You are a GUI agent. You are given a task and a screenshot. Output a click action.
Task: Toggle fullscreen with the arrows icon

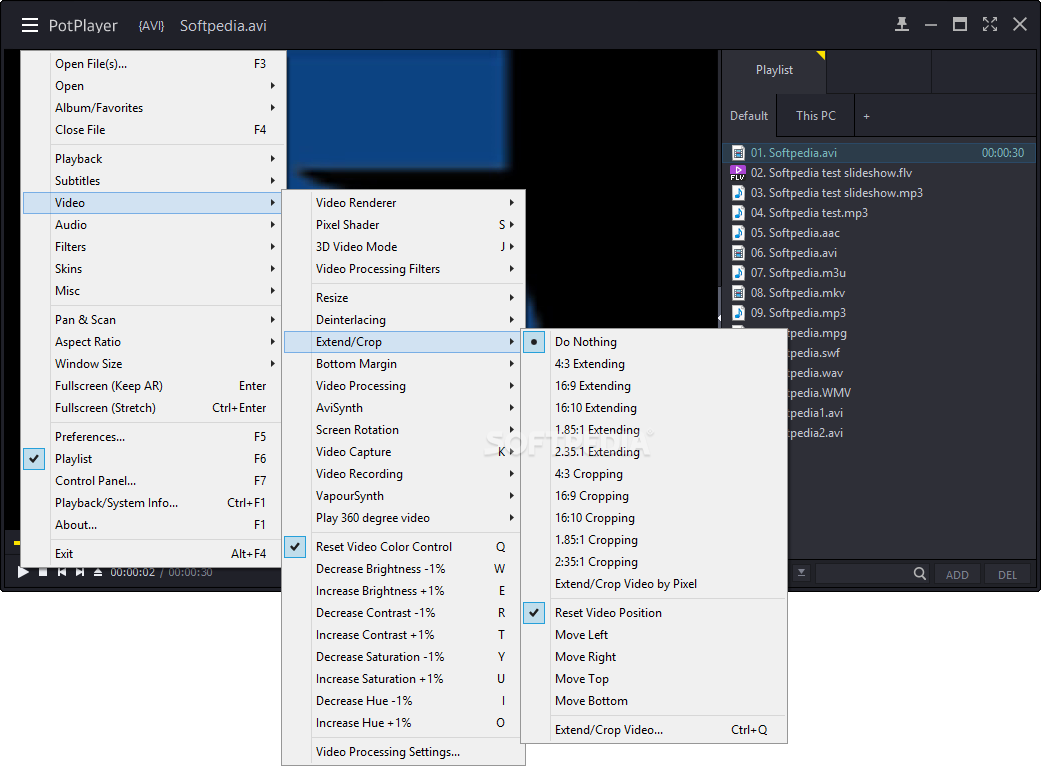tap(990, 25)
